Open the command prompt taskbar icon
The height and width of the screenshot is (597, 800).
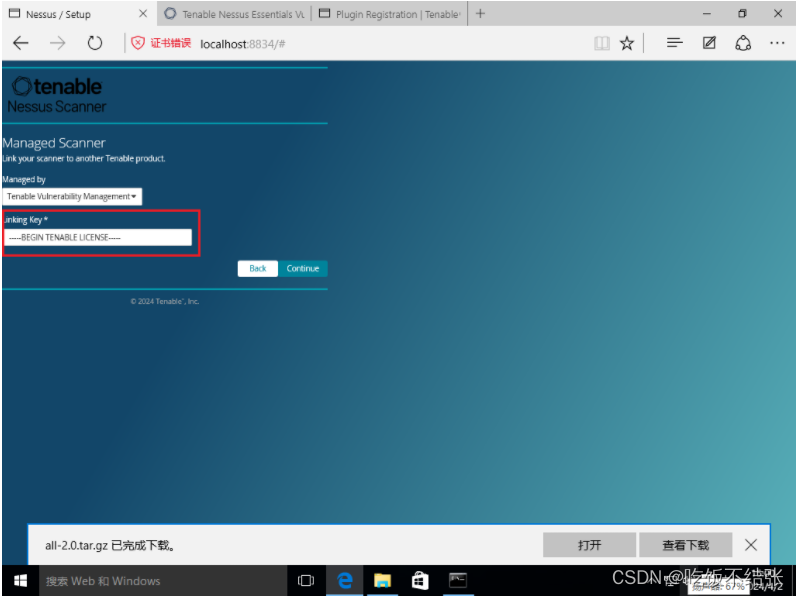(458, 581)
